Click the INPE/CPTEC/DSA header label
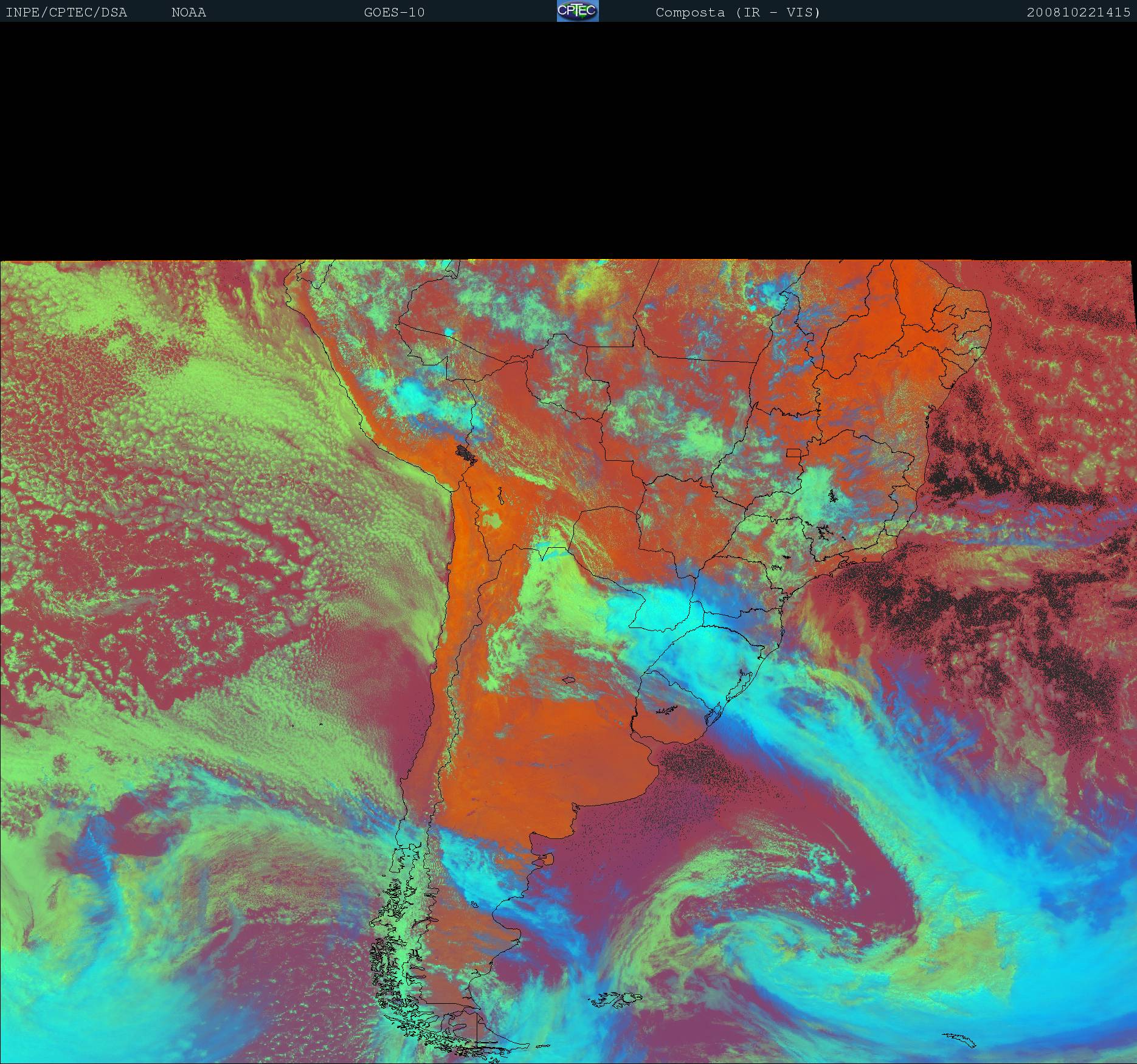 pos(66,12)
